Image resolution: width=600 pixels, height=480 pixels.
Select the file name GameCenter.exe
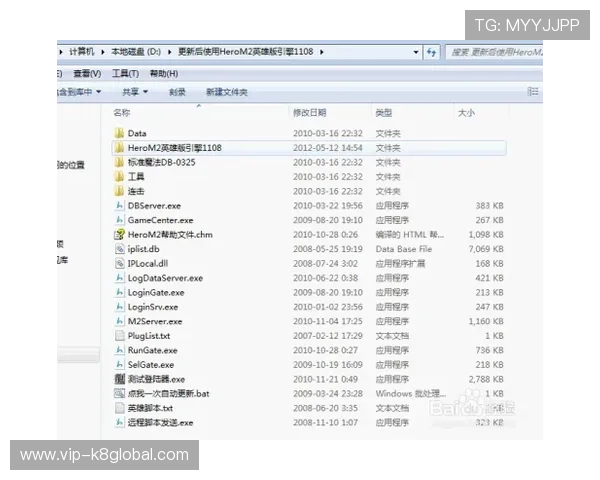click(x=160, y=220)
